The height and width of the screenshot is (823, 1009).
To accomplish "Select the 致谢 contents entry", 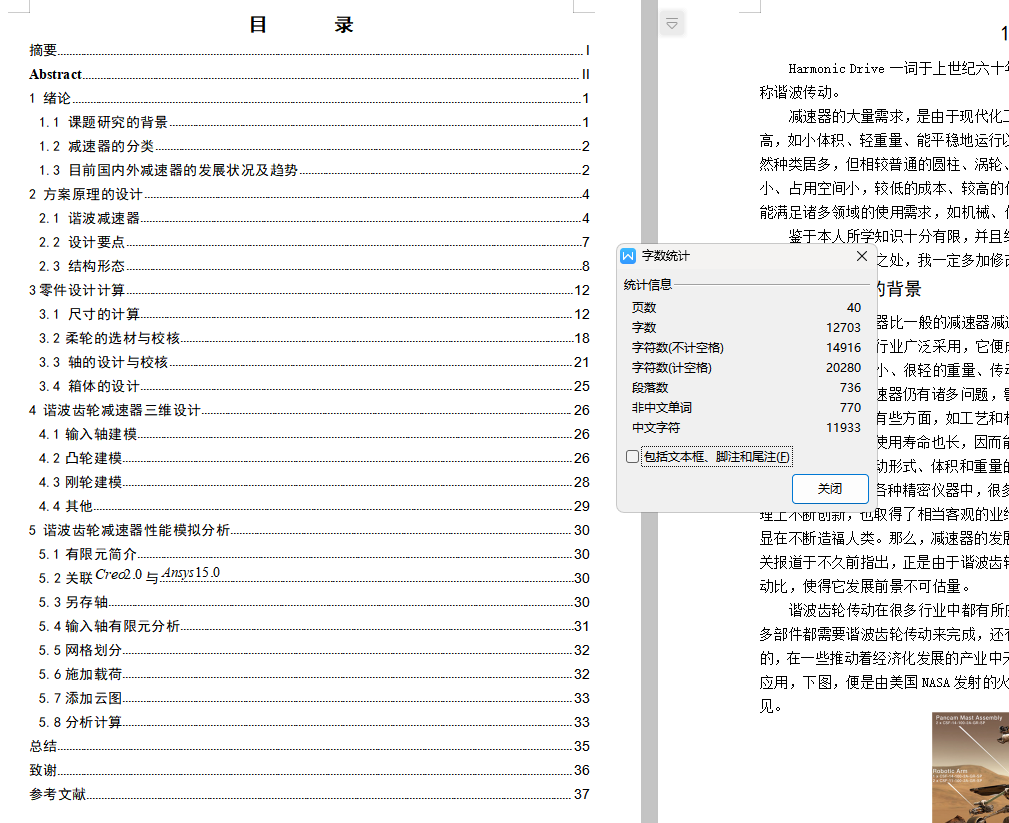I will [x=41, y=770].
